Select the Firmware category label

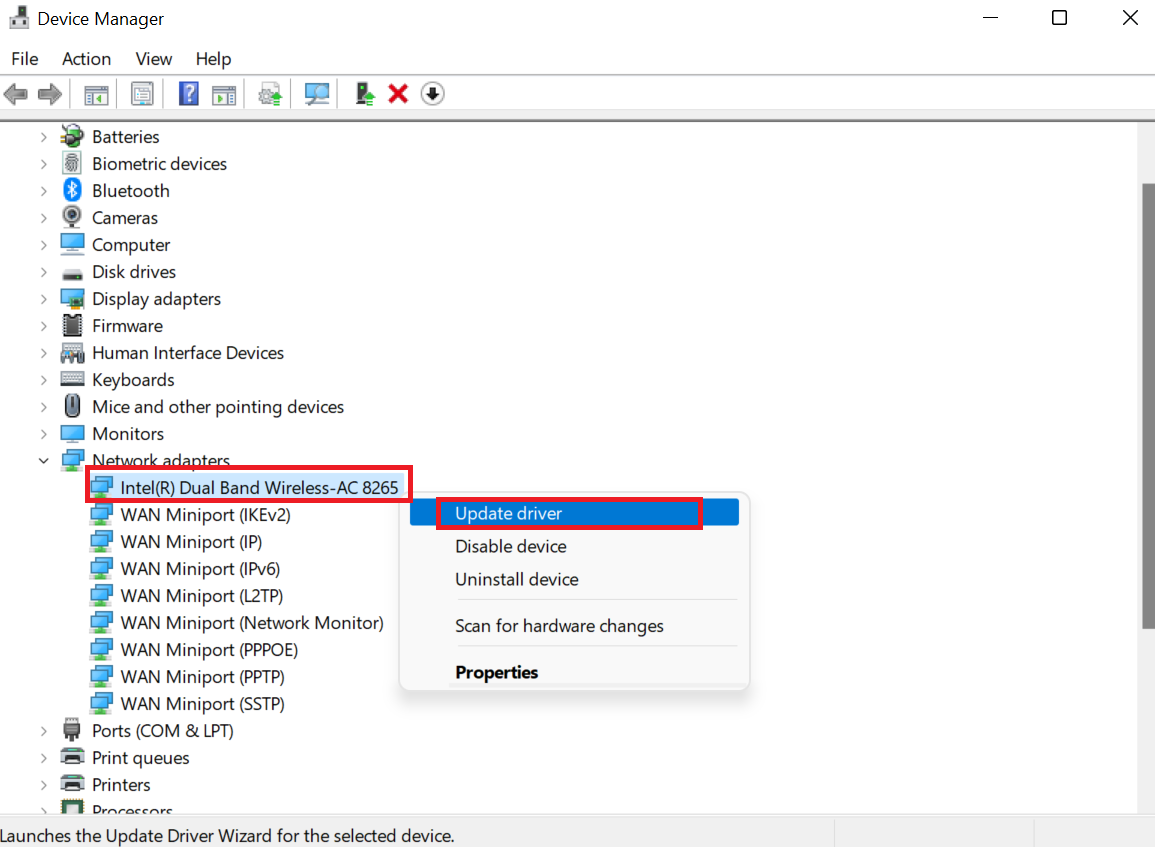point(127,326)
